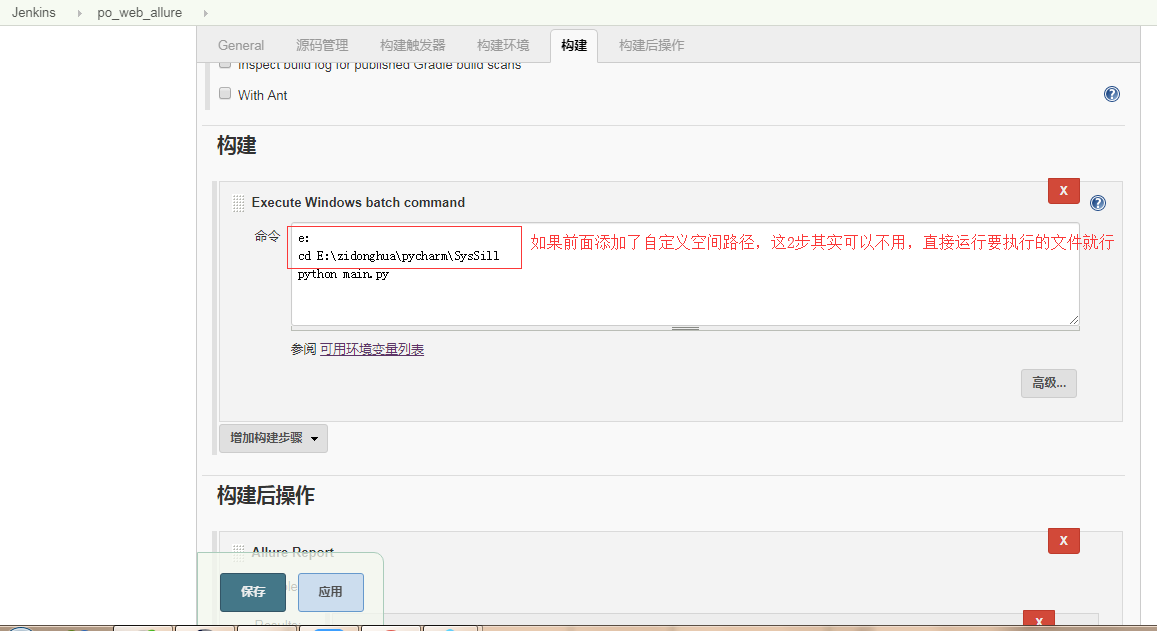Select the 构建 tab
The image size is (1157, 631).
pos(573,46)
